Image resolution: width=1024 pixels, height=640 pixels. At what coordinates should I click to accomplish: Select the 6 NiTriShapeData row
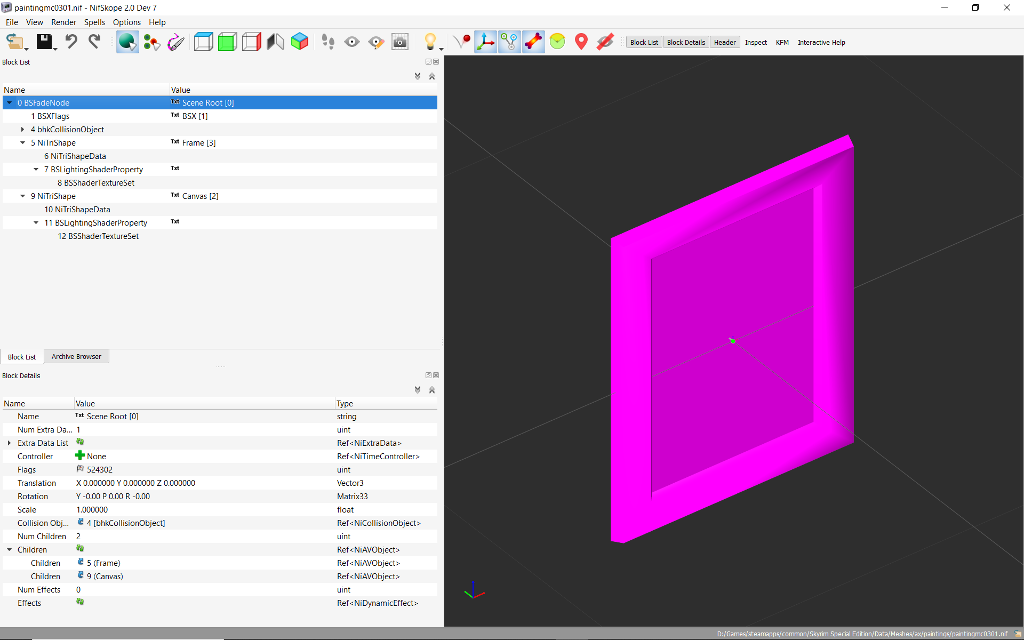click(x=219, y=156)
